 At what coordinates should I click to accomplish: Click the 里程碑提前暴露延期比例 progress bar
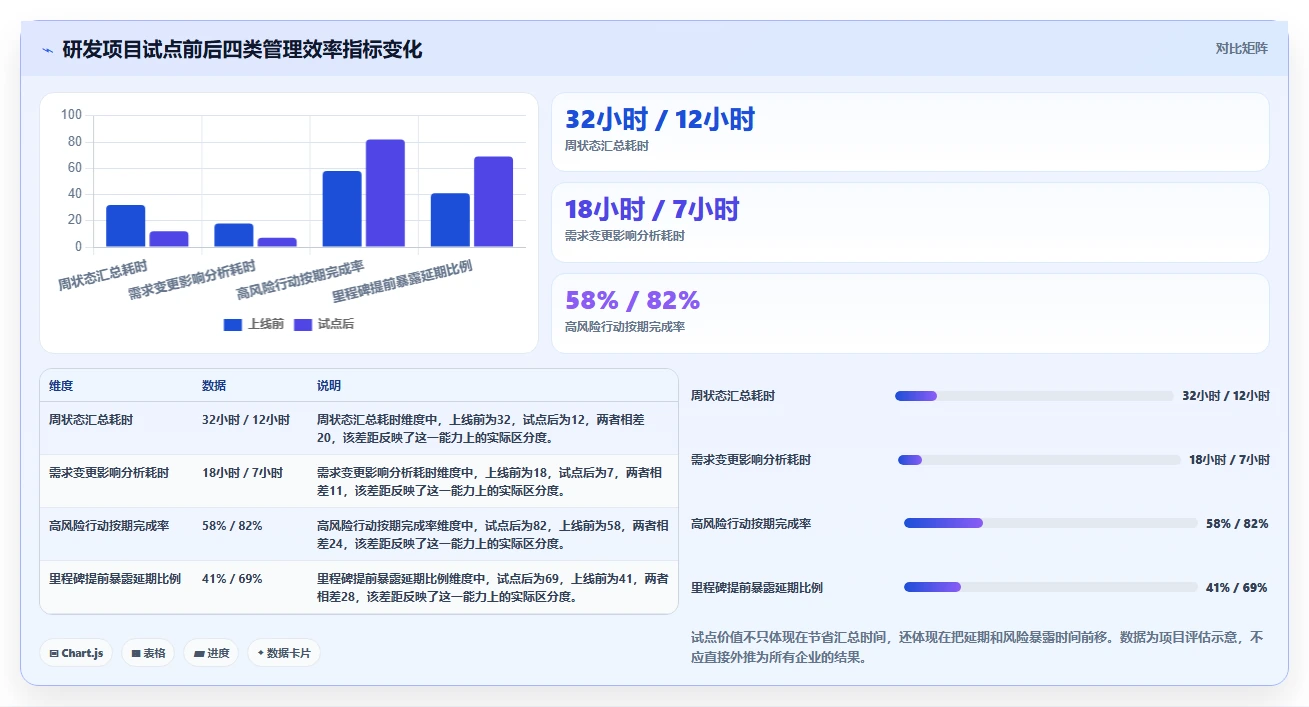click(1050, 587)
